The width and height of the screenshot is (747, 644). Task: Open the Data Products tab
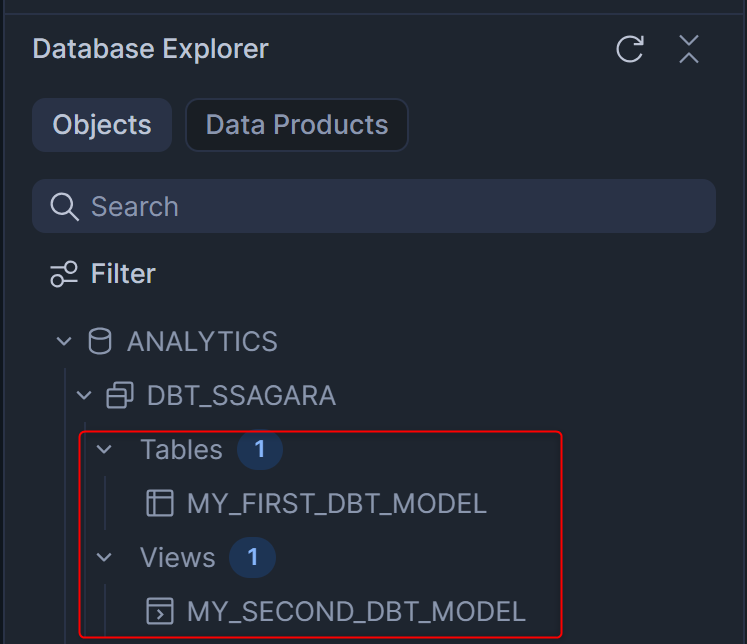[297, 125]
